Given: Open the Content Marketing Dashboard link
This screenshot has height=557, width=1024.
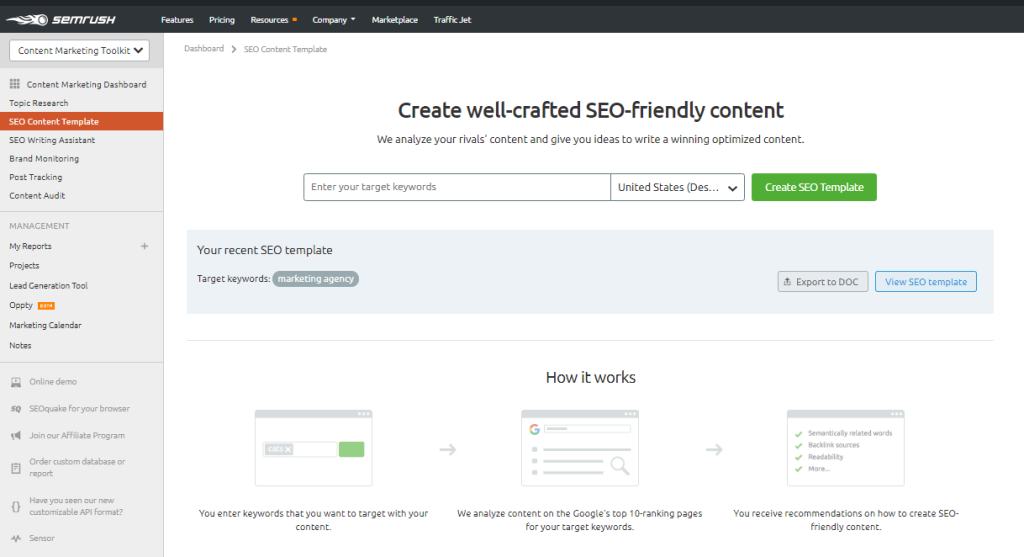Looking at the screenshot, I should point(86,84).
